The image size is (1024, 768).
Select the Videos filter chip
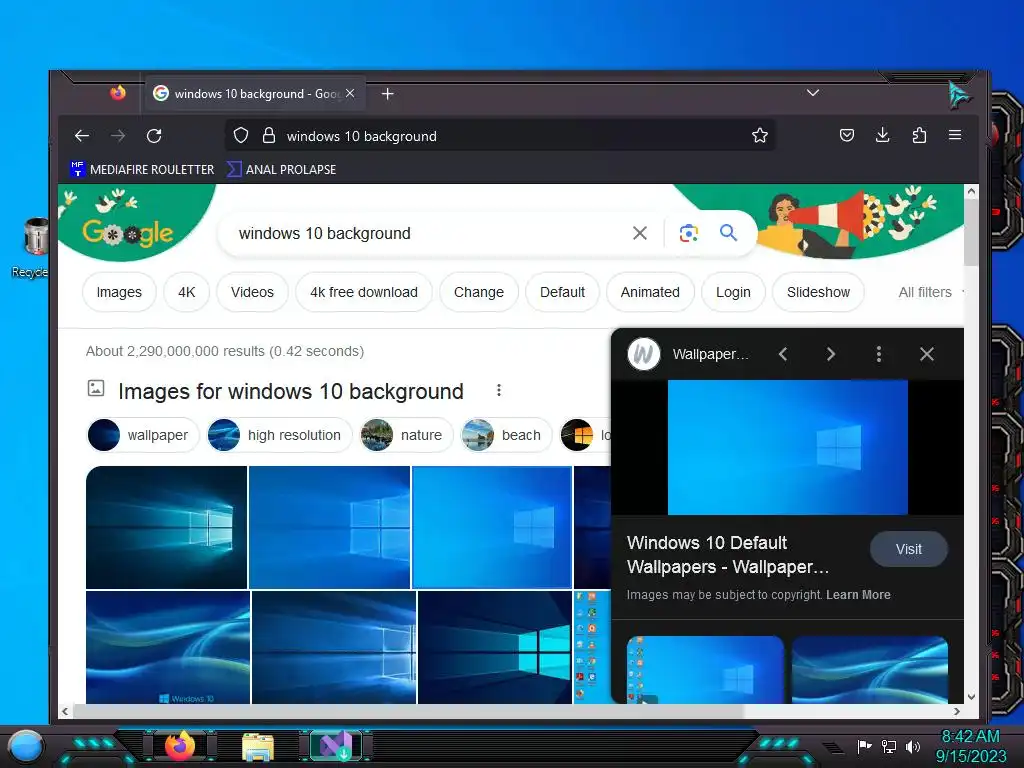point(252,292)
